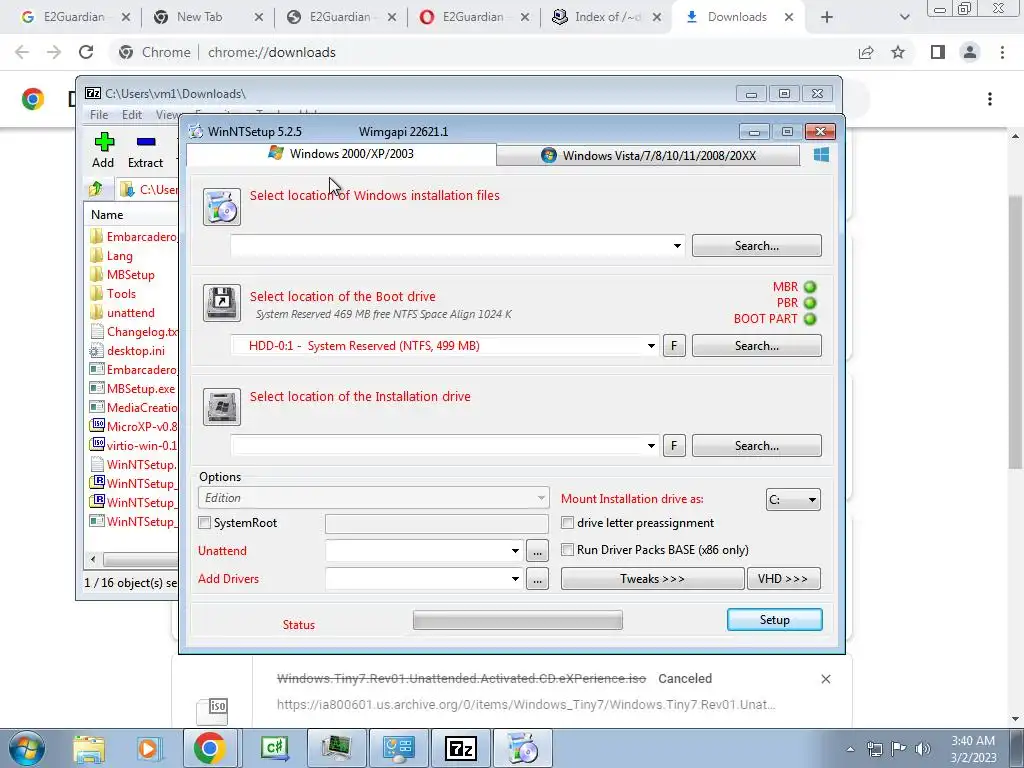This screenshot has width=1024, height=768.
Task: Click Chrome bookmark star icon
Action: point(898,52)
